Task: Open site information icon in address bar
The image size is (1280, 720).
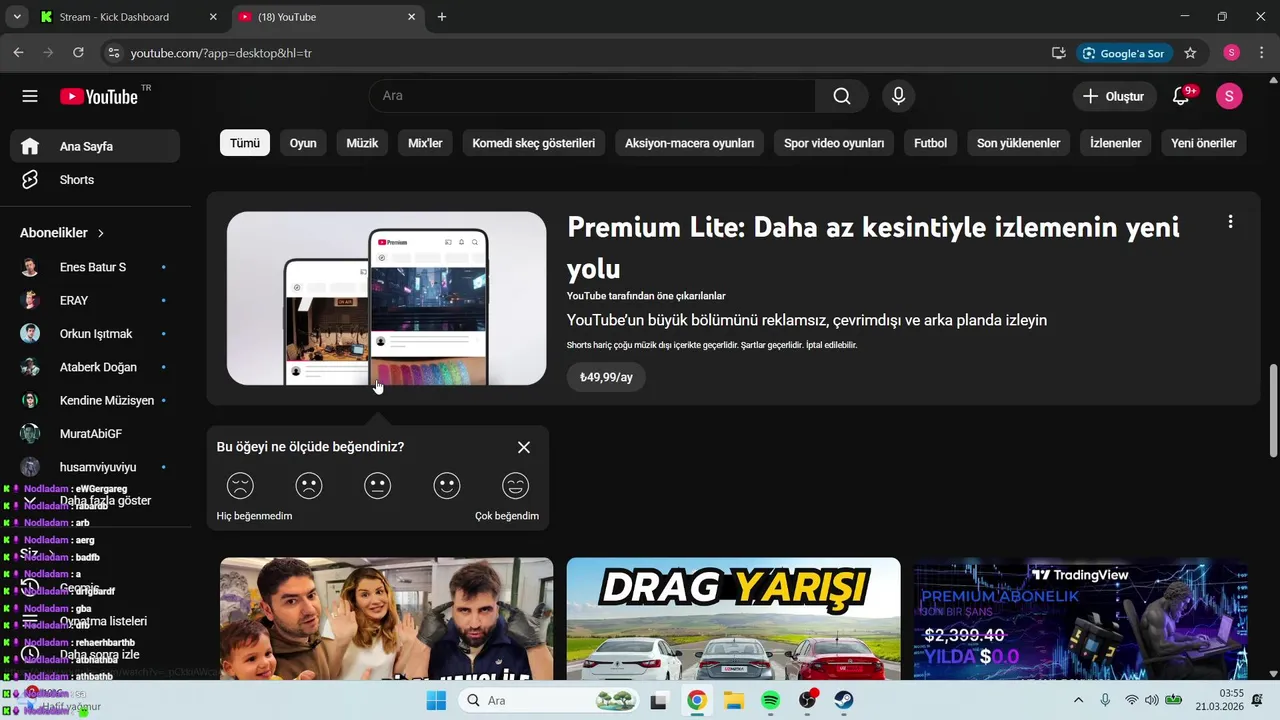Action: click(x=113, y=53)
